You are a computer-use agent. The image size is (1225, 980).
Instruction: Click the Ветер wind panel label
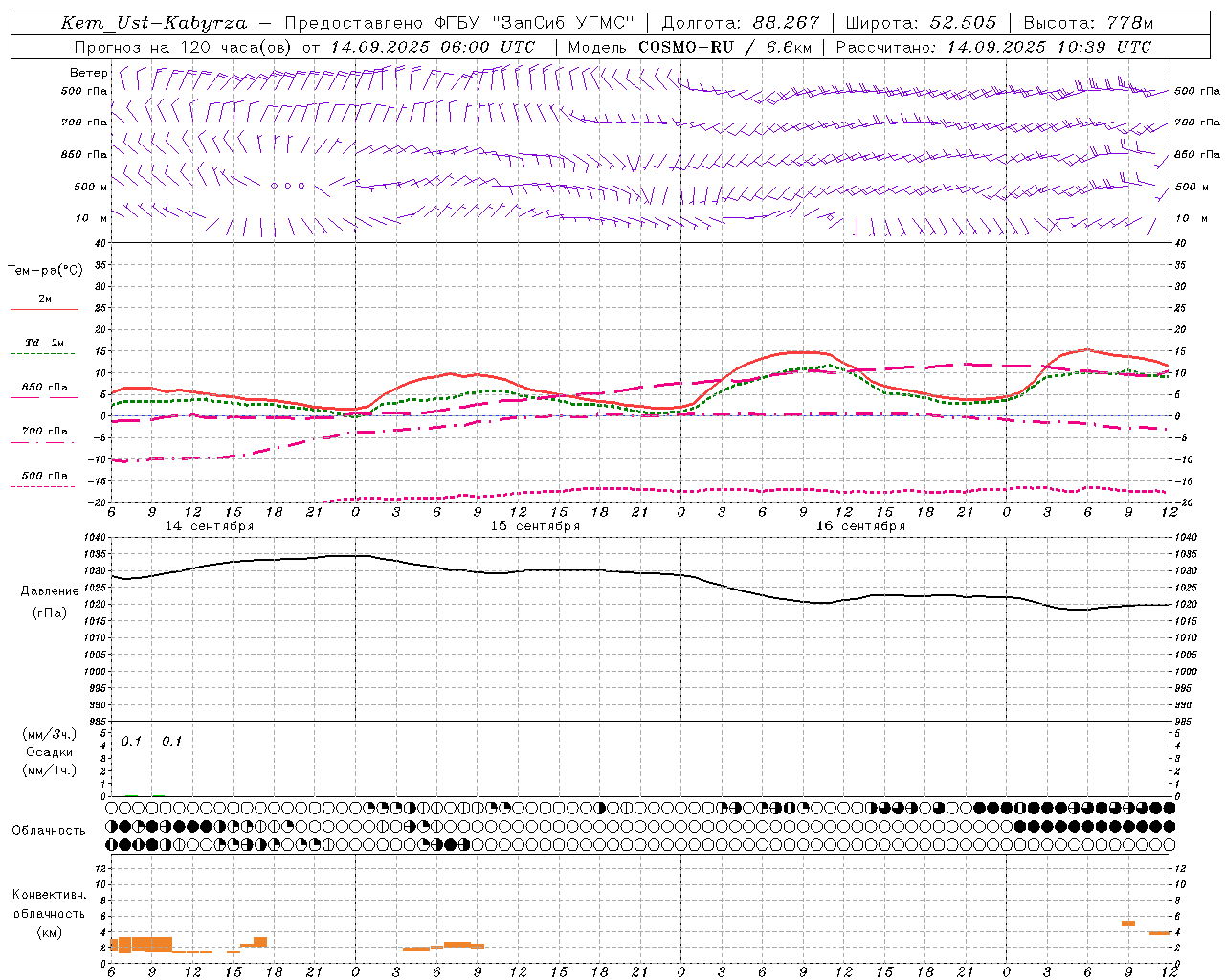(89, 73)
